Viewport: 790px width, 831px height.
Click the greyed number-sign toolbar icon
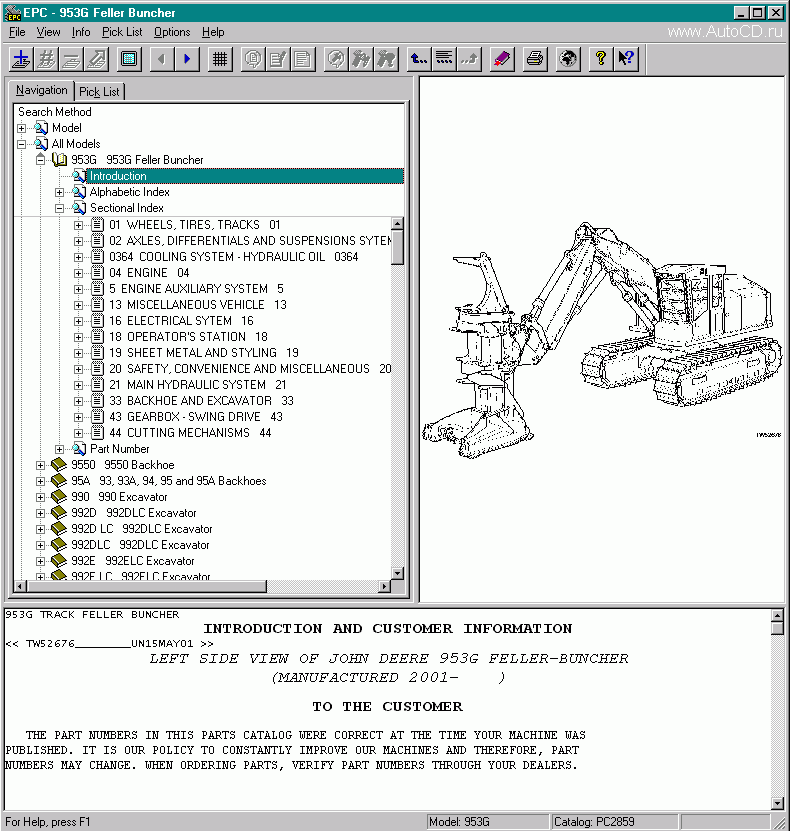tap(46, 59)
